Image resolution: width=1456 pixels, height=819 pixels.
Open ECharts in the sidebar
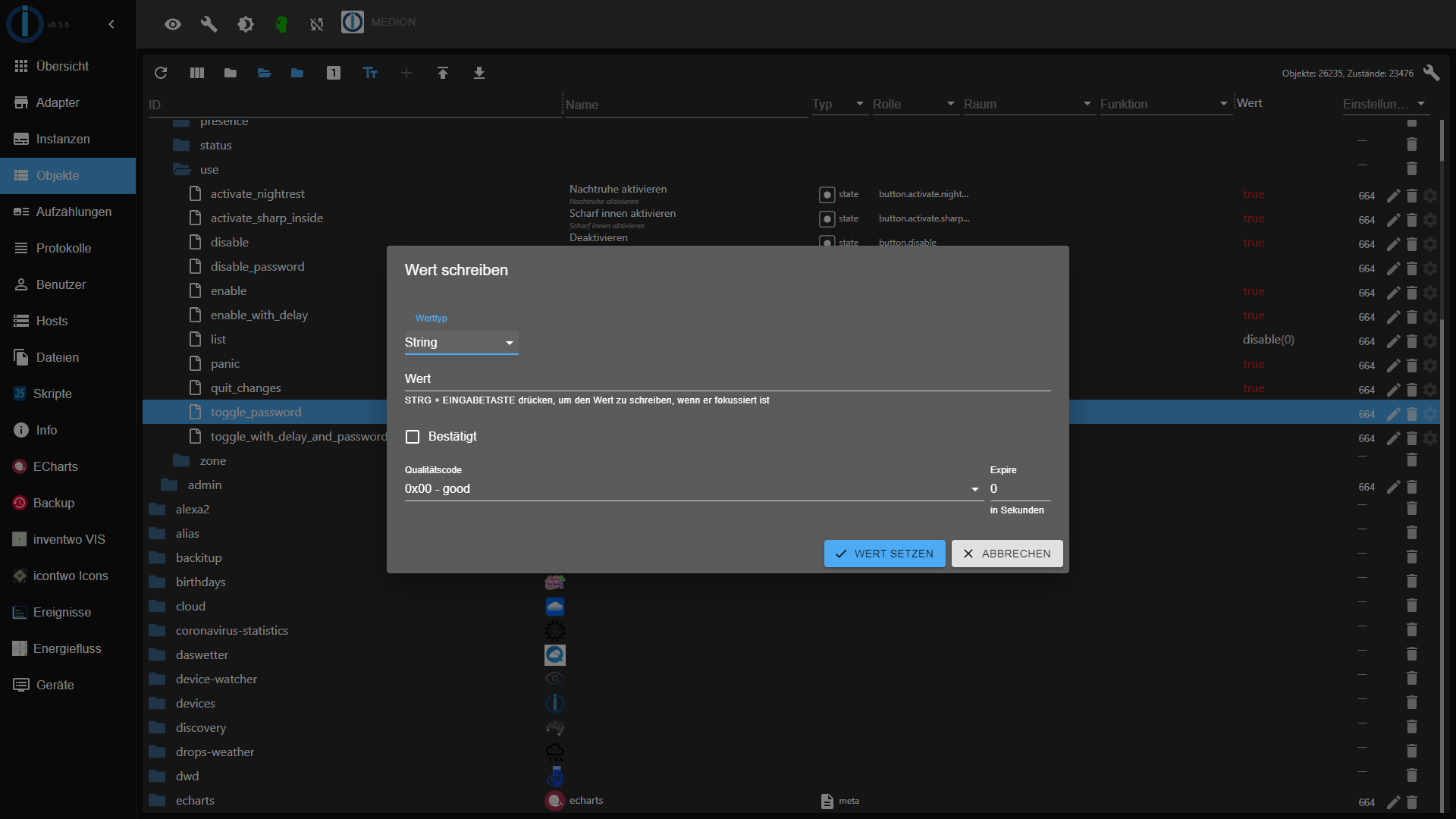click(67, 466)
